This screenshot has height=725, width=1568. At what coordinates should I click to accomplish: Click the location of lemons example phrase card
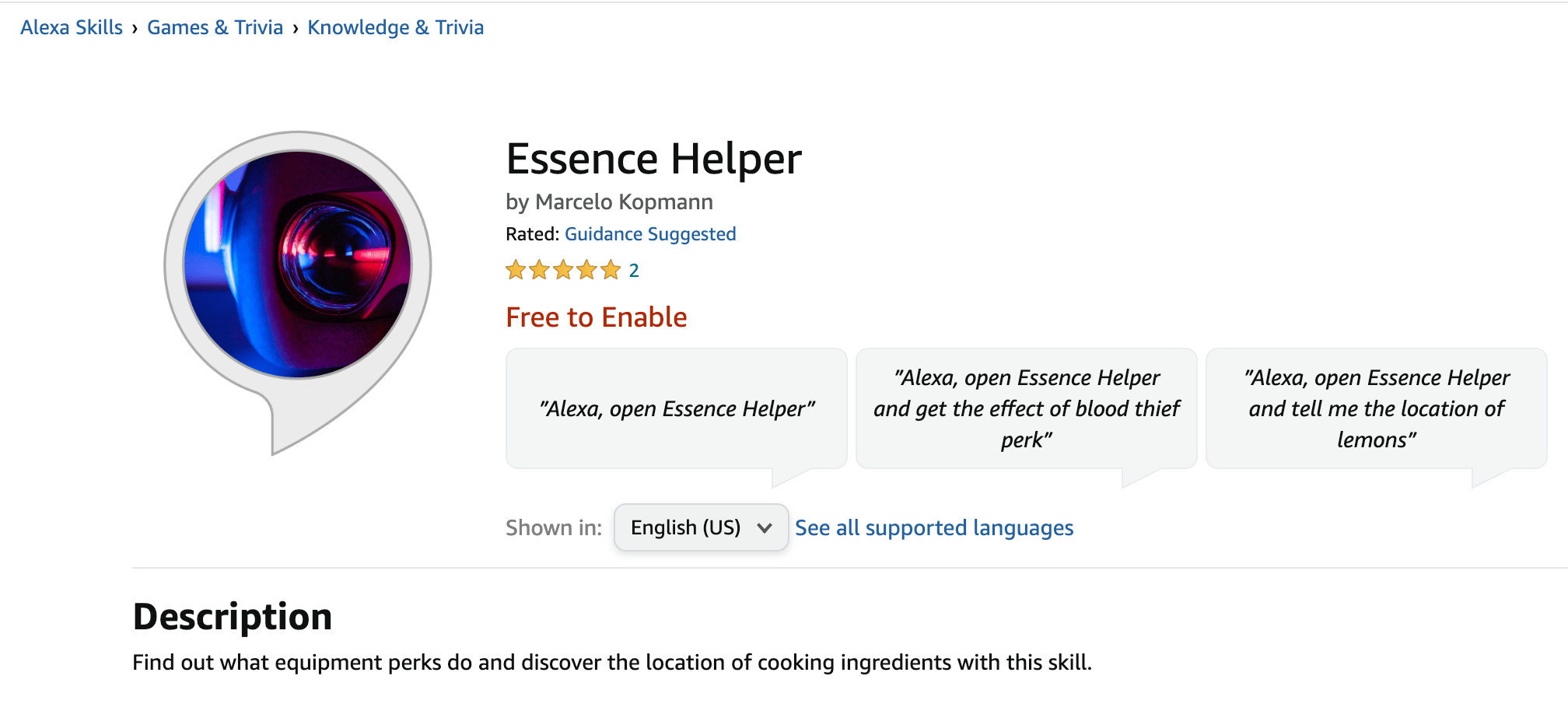[1377, 408]
